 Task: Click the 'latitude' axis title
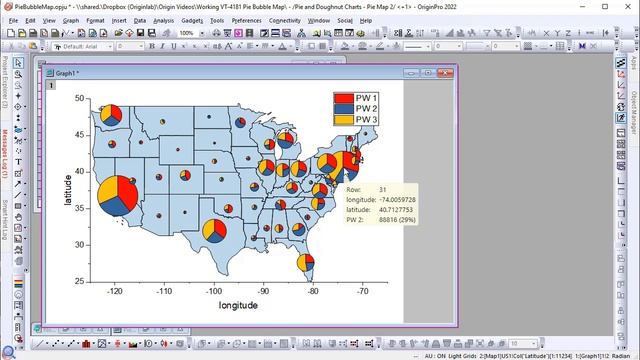click(68, 190)
